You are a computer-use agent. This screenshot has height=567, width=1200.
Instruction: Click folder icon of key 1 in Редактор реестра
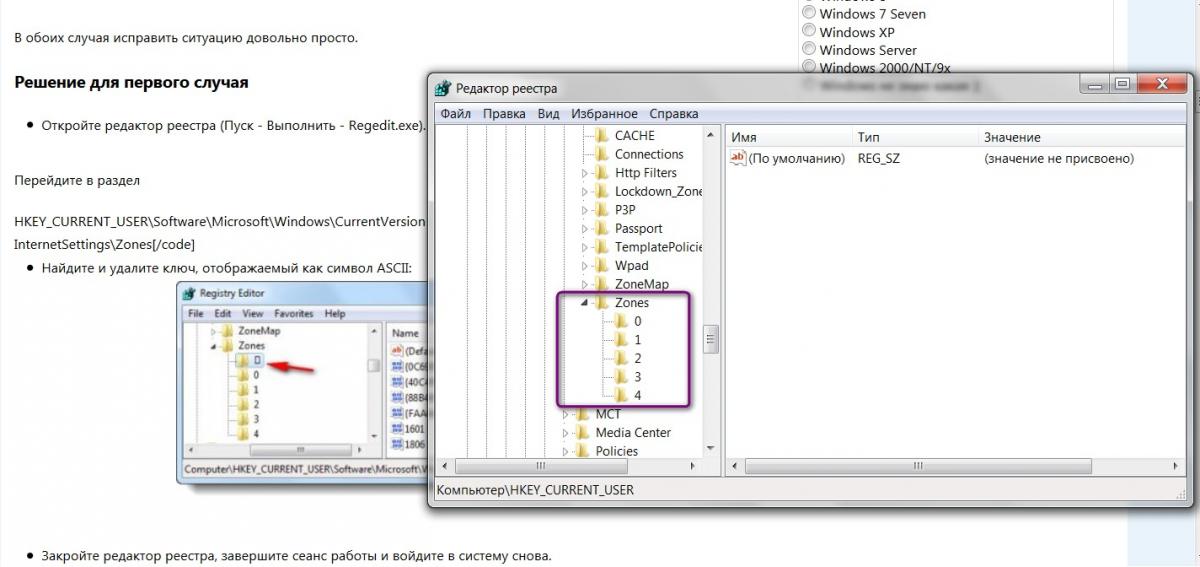[620, 340]
